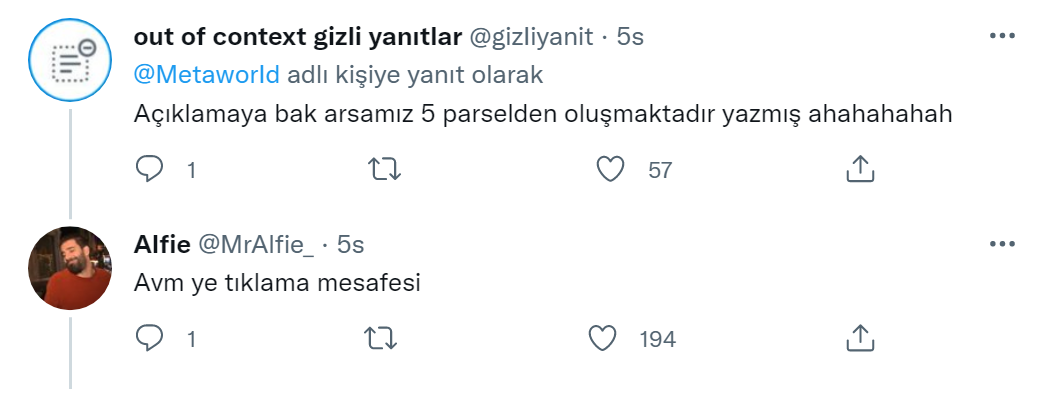
Task: Open more options for Alfie's tweet
Action: coord(1002,245)
